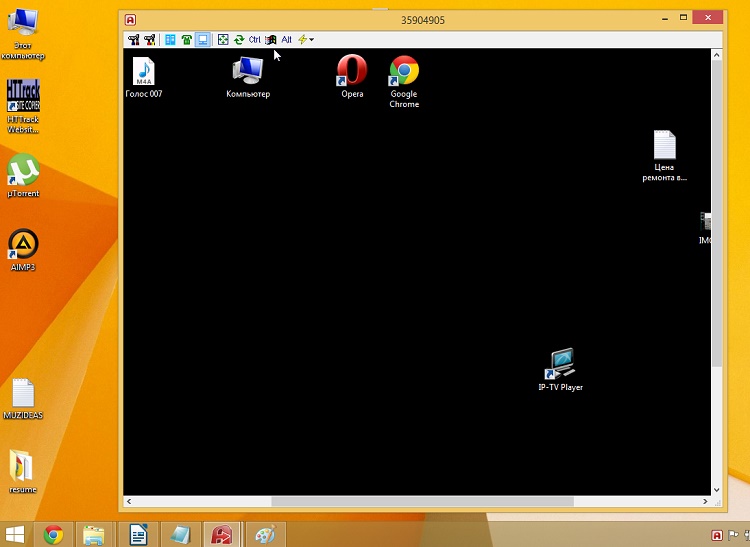Select resume folder on local desktop
This screenshot has height=547, width=750.
pyautogui.click(x=22, y=472)
